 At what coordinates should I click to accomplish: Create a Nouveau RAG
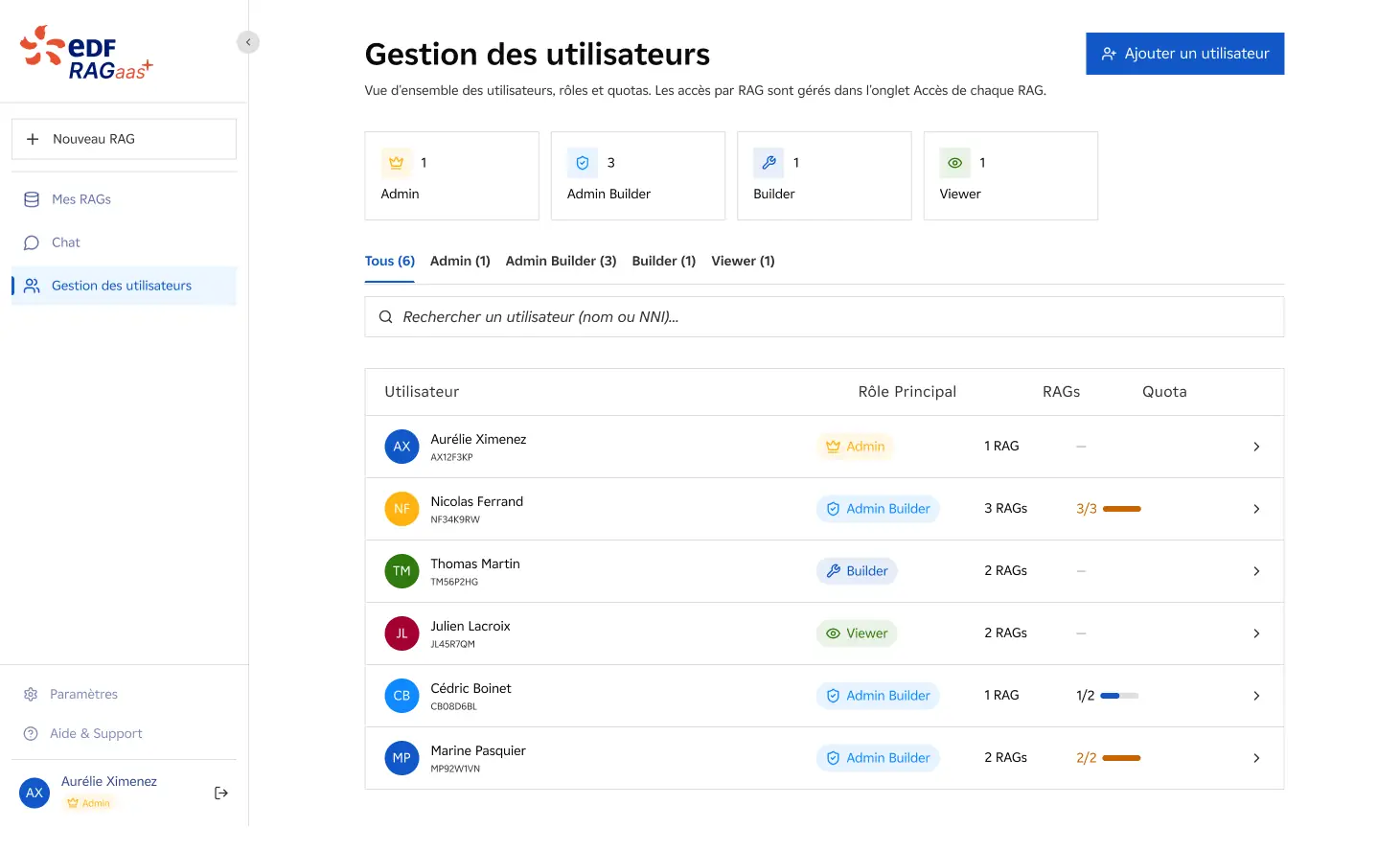point(124,139)
